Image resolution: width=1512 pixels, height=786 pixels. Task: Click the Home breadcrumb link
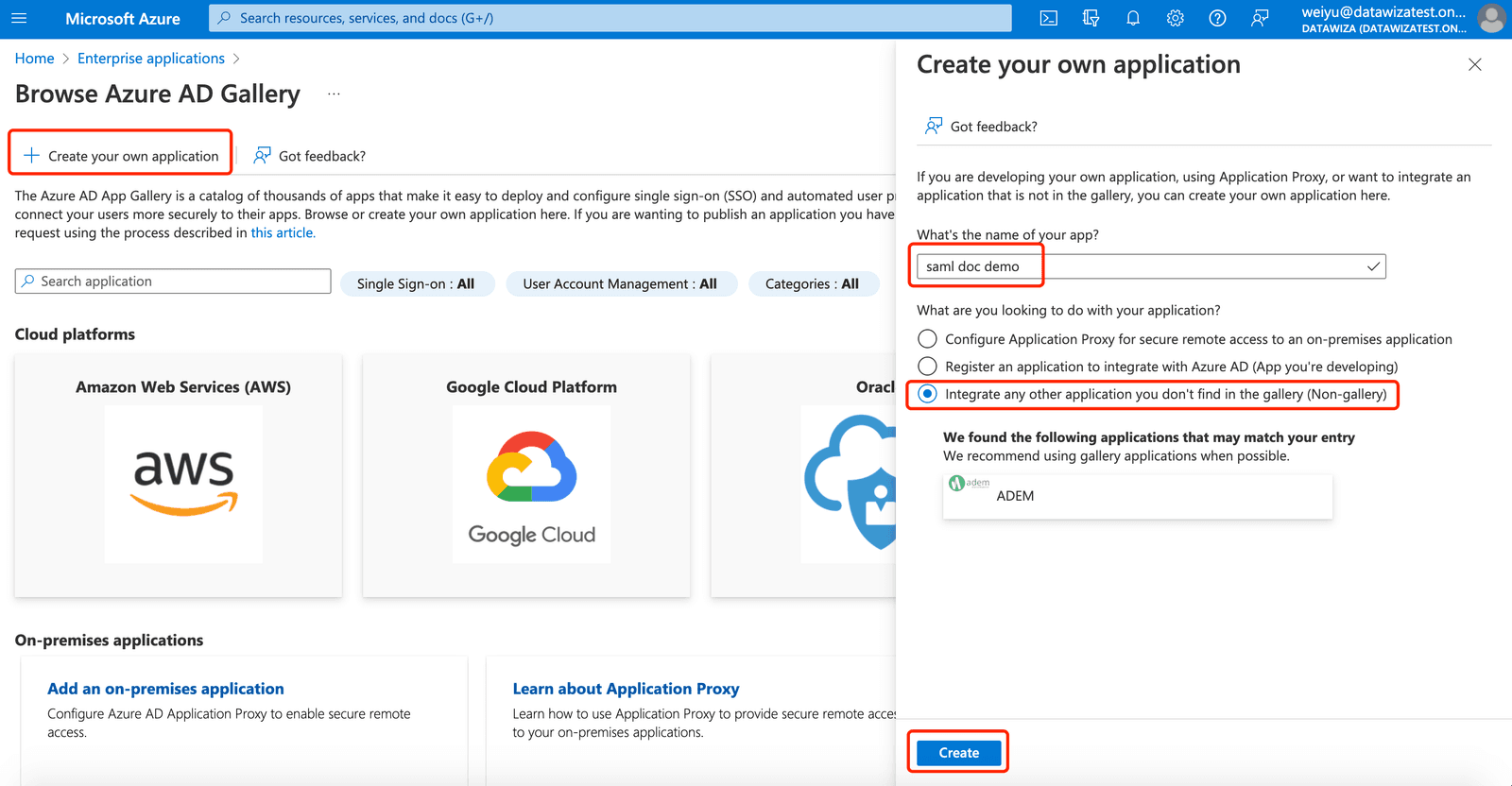(x=34, y=59)
